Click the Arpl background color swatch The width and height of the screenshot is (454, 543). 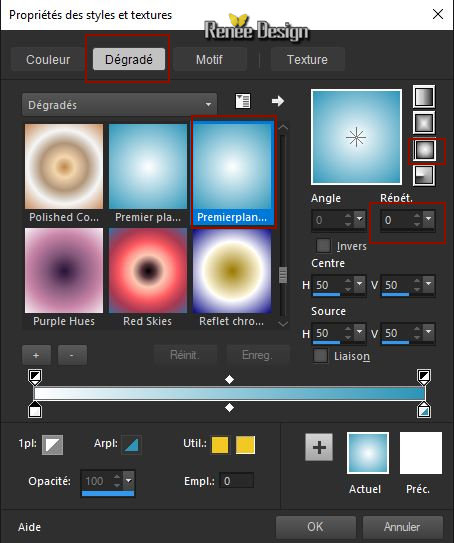(131, 445)
